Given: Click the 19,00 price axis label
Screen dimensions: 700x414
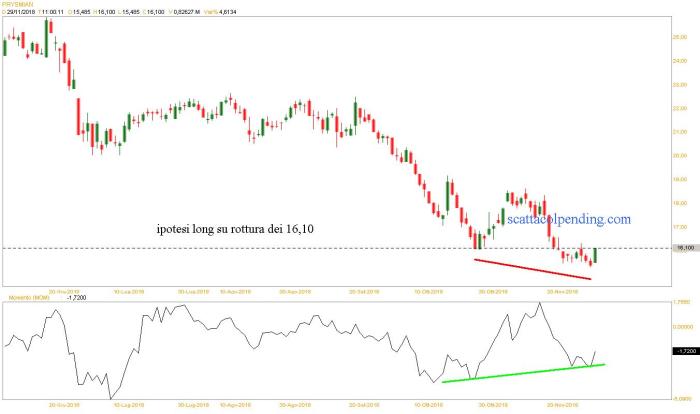Looking at the screenshot, I should click(x=679, y=179).
